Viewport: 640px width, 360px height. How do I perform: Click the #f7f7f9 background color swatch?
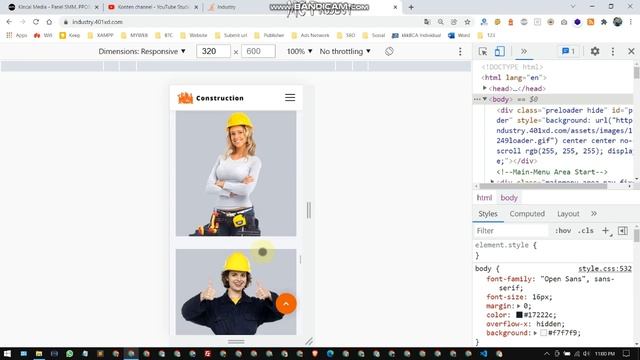543,333
